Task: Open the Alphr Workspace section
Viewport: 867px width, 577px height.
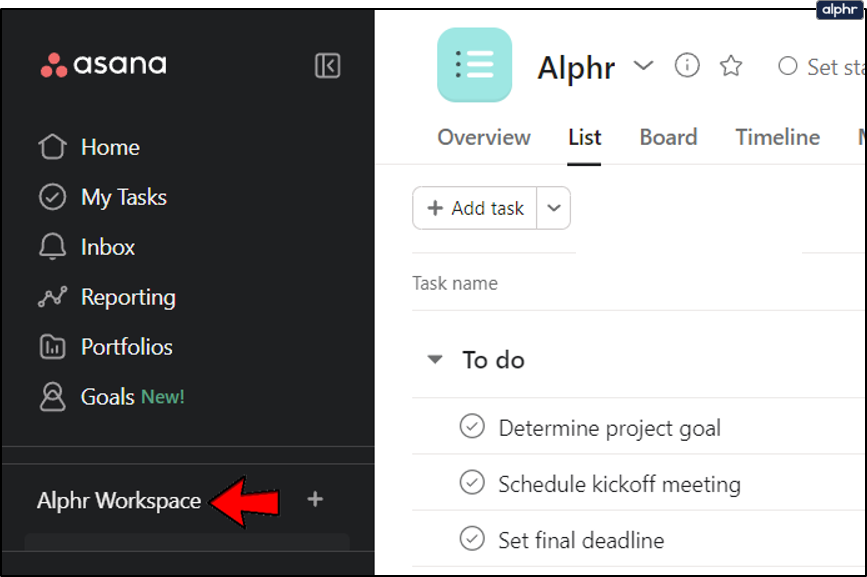Action: point(119,500)
